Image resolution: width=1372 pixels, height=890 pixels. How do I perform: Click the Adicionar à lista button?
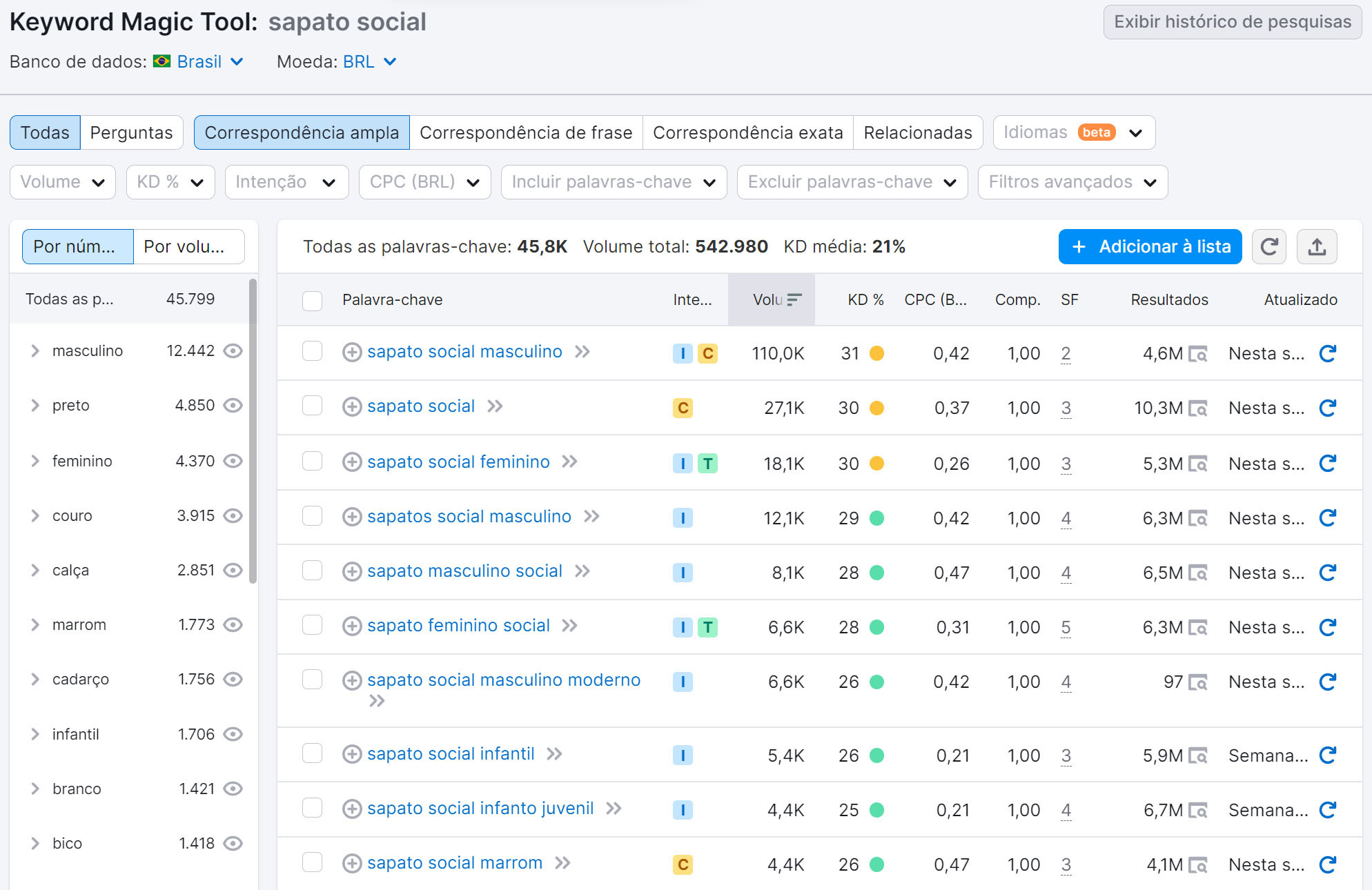[x=1149, y=246]
